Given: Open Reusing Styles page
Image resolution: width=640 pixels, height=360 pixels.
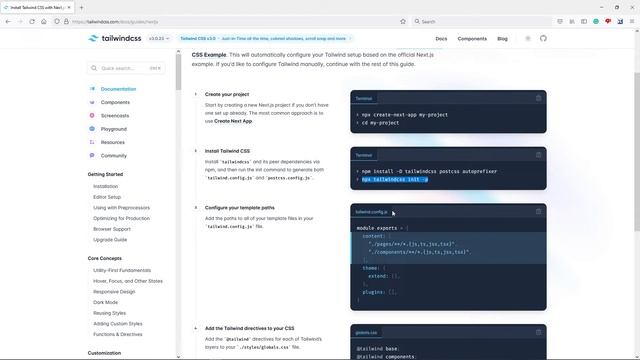Looking at the screenshot, I should 109,313.
